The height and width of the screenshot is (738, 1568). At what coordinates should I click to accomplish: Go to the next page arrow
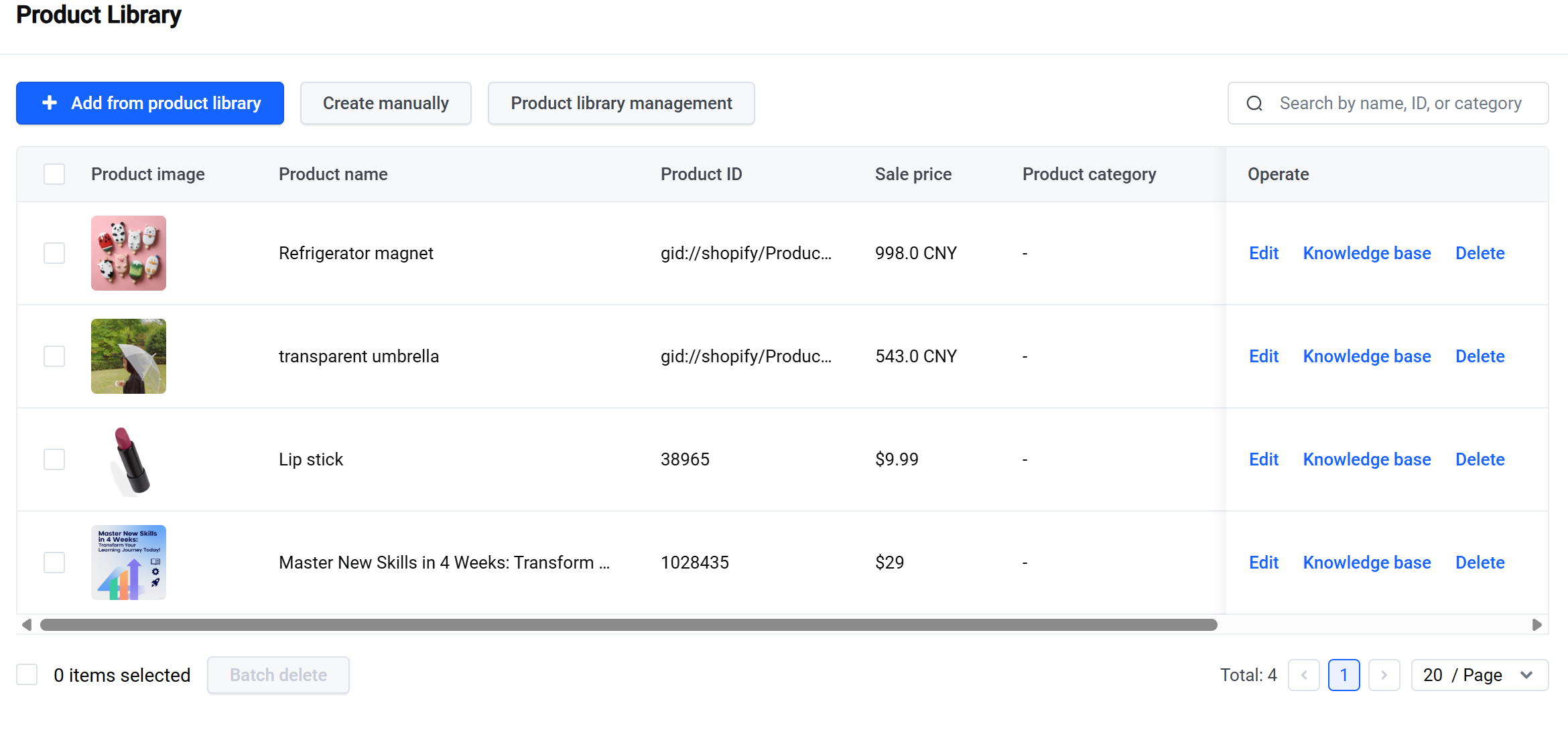pos(1384,675)
